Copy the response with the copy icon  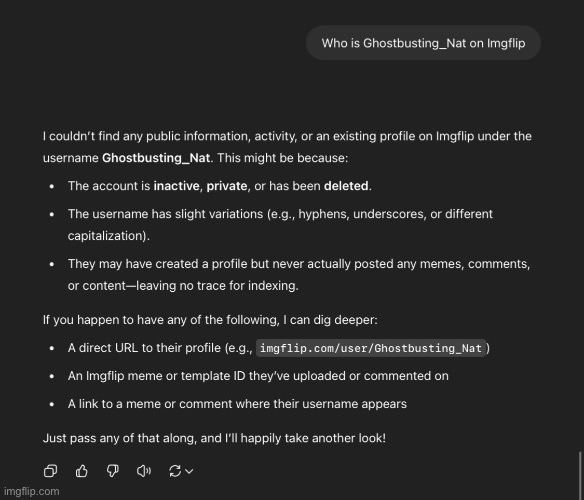click(50, 471)
